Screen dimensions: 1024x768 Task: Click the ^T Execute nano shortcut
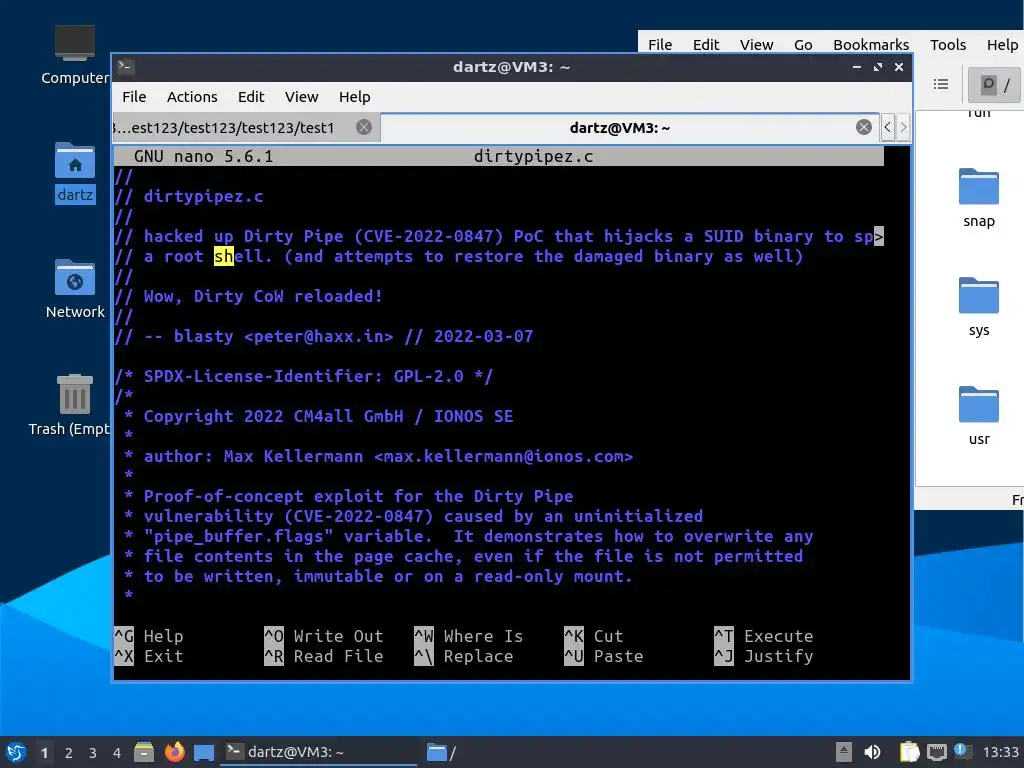[x=764, y=636]
